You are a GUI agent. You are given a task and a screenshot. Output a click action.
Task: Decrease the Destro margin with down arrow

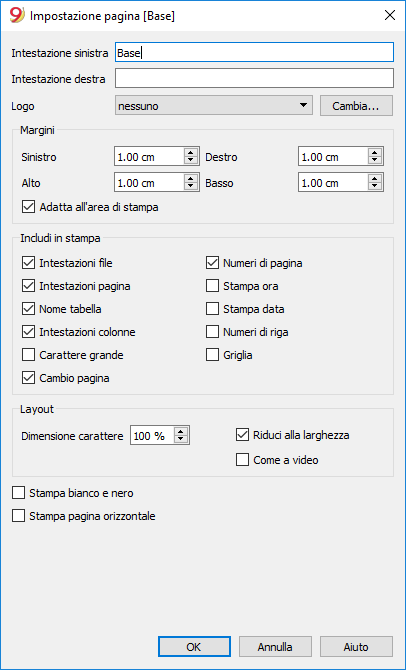tap(375, 160)
